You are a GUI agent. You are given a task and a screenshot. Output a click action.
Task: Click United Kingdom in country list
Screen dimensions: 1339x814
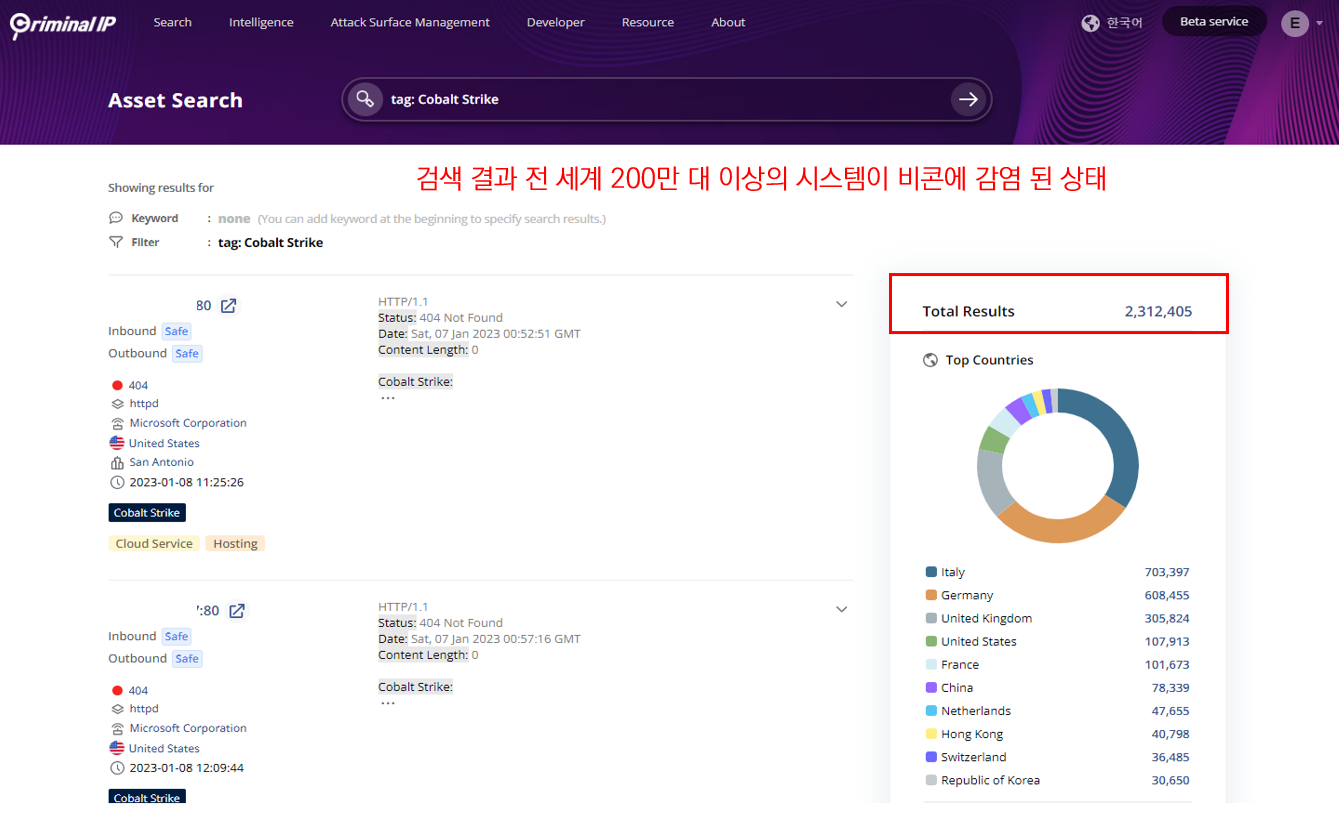pos(986,618)
